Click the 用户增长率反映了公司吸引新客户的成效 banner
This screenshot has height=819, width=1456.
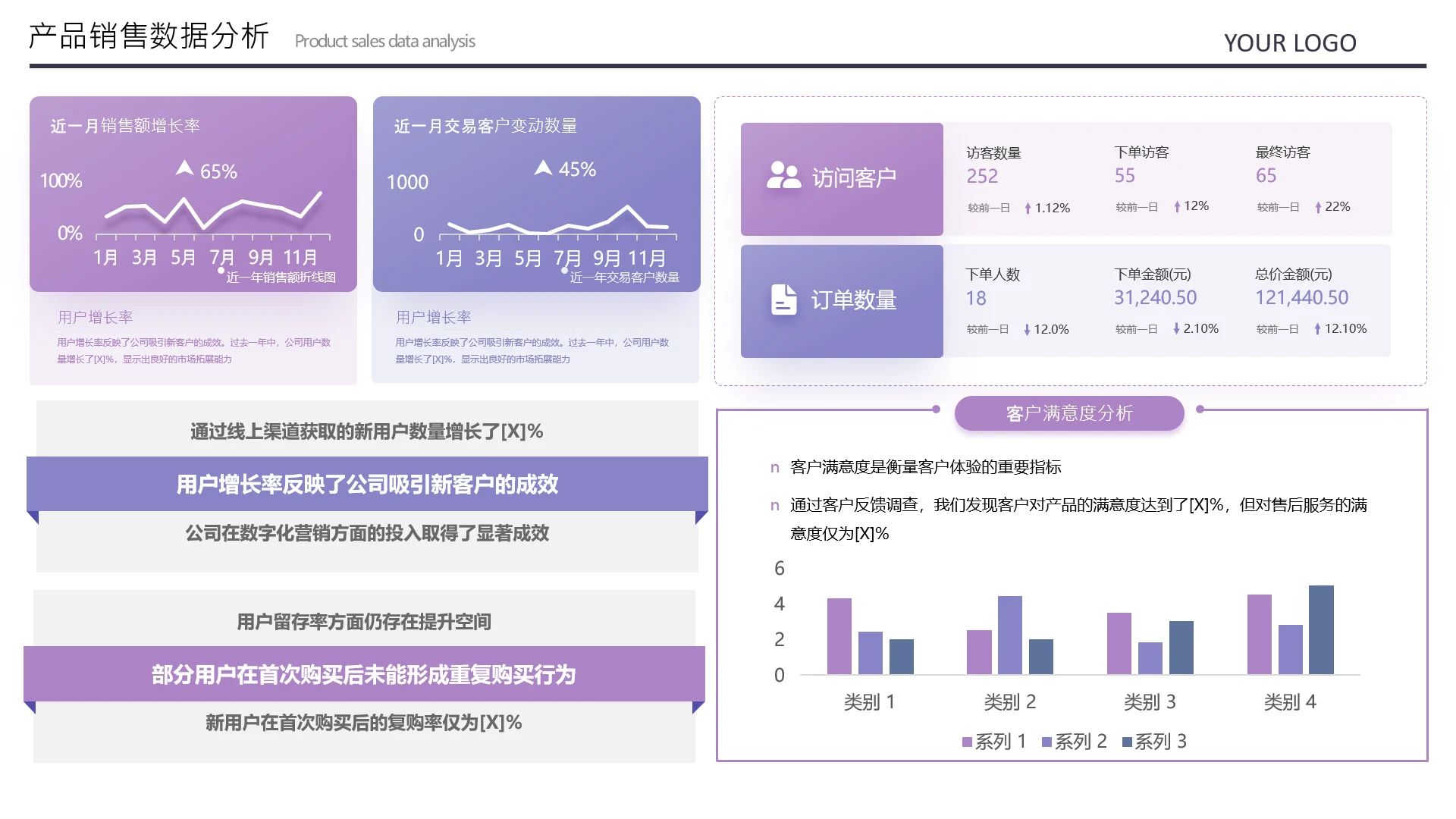pos(367,484)
